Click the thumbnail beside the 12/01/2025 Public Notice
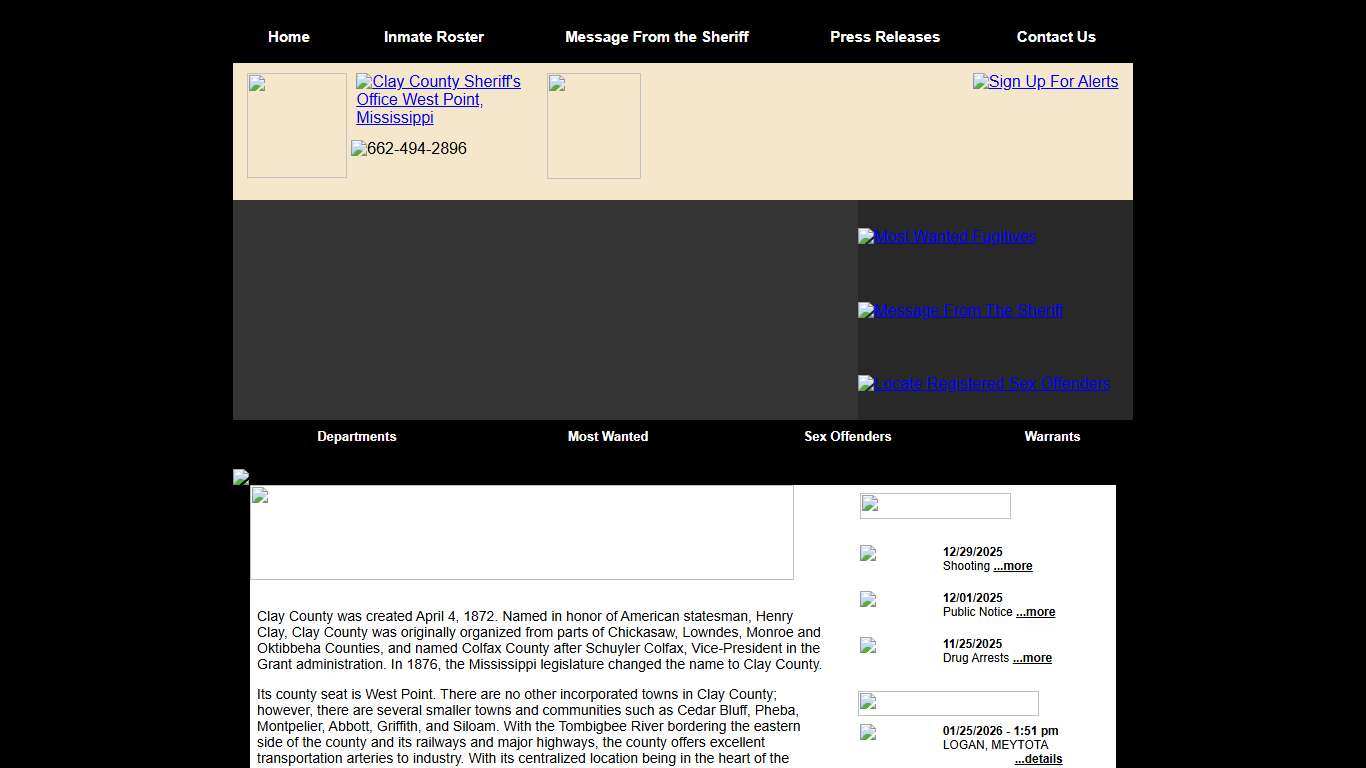Screen dimensions: 1366x768 click(x=868, y=599)
